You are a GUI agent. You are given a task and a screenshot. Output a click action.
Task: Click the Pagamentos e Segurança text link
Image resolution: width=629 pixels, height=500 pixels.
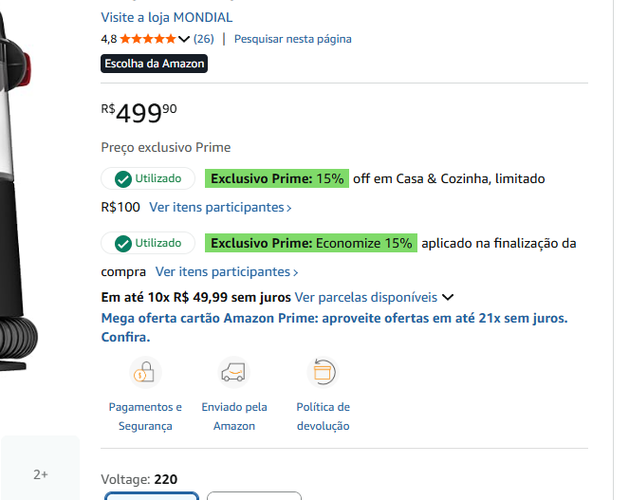pos(145,416)
